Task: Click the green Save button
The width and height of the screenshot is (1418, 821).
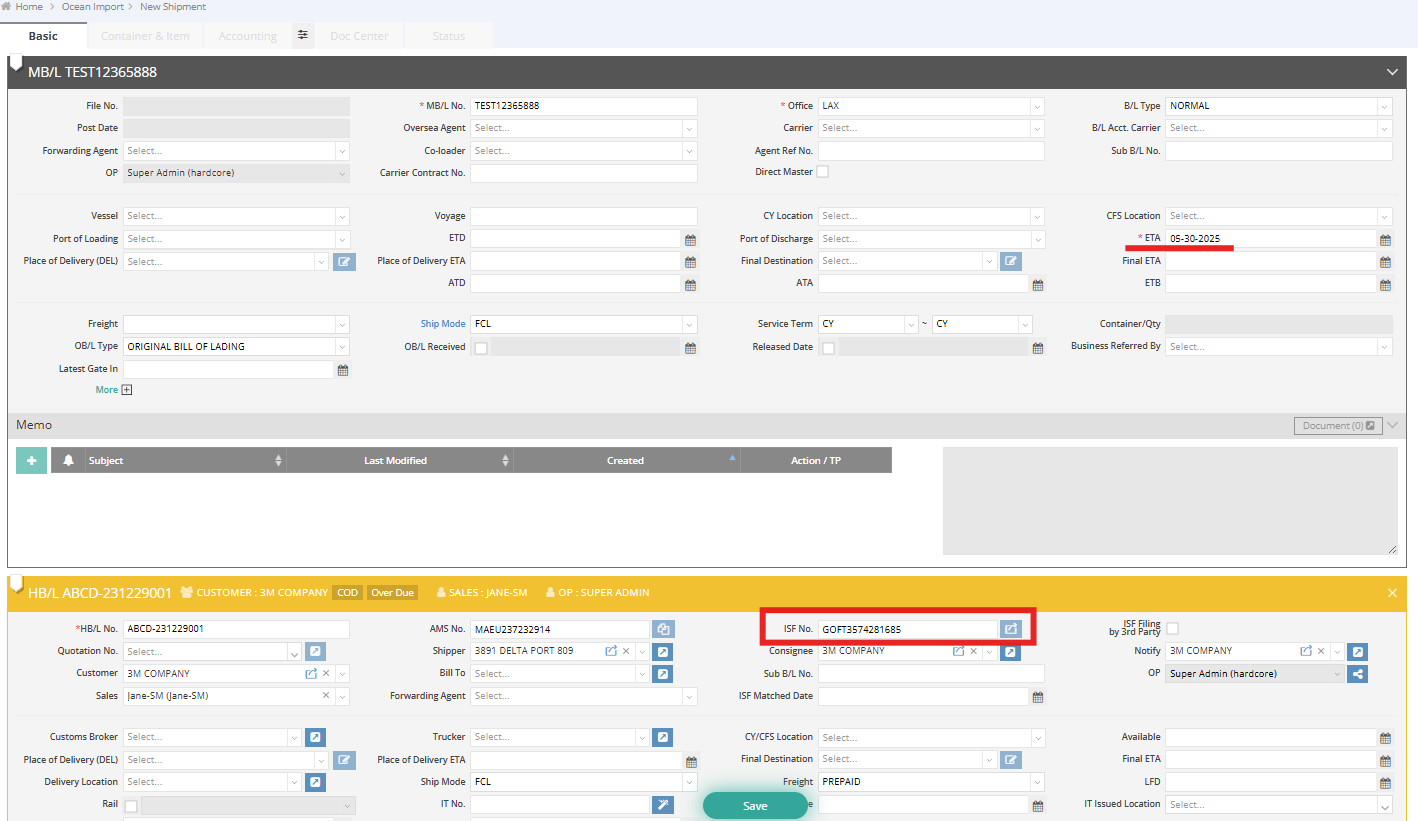Action: point(755,806)
